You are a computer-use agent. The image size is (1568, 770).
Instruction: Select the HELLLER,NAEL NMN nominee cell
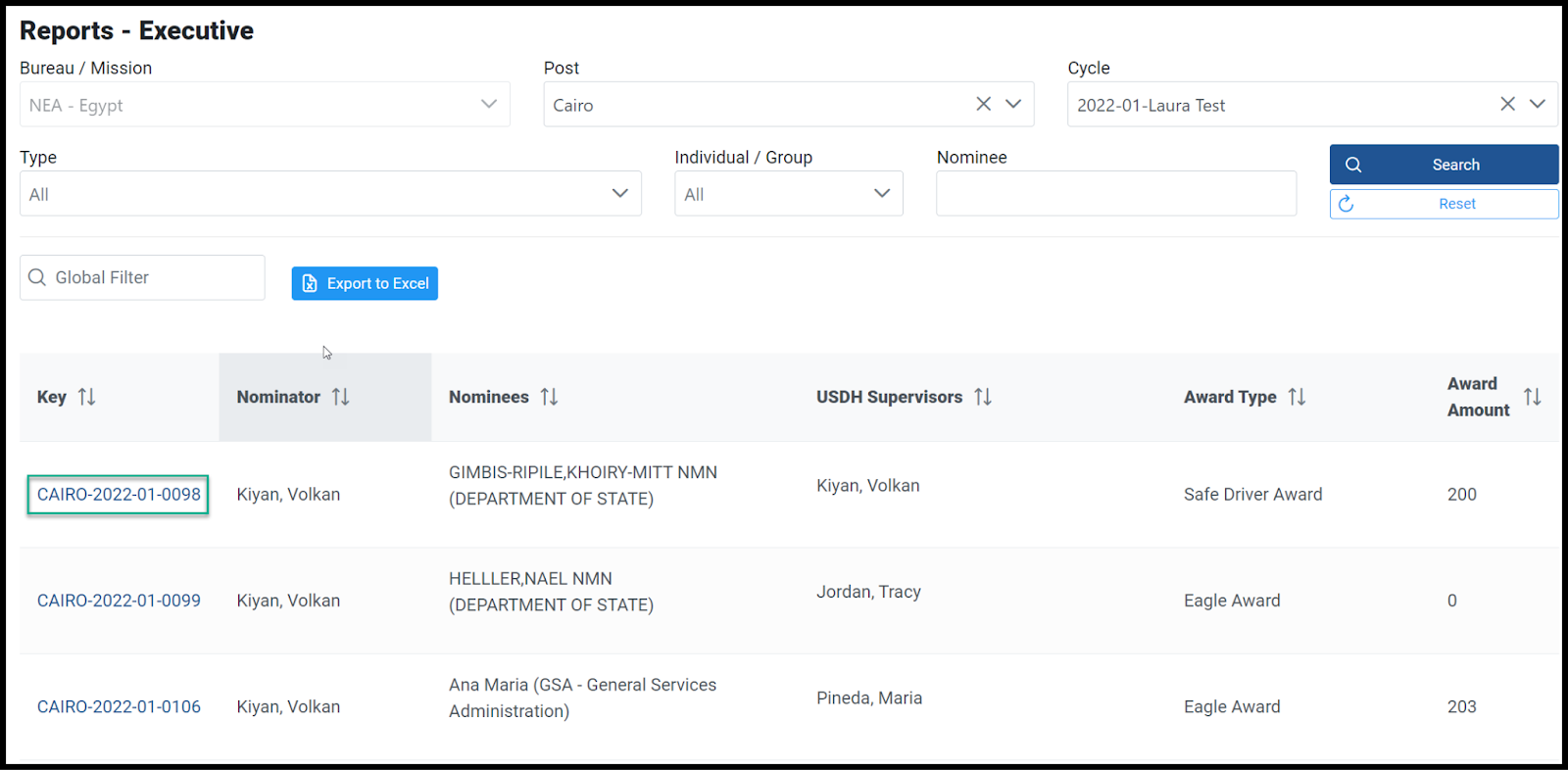[x=551, y=592]
